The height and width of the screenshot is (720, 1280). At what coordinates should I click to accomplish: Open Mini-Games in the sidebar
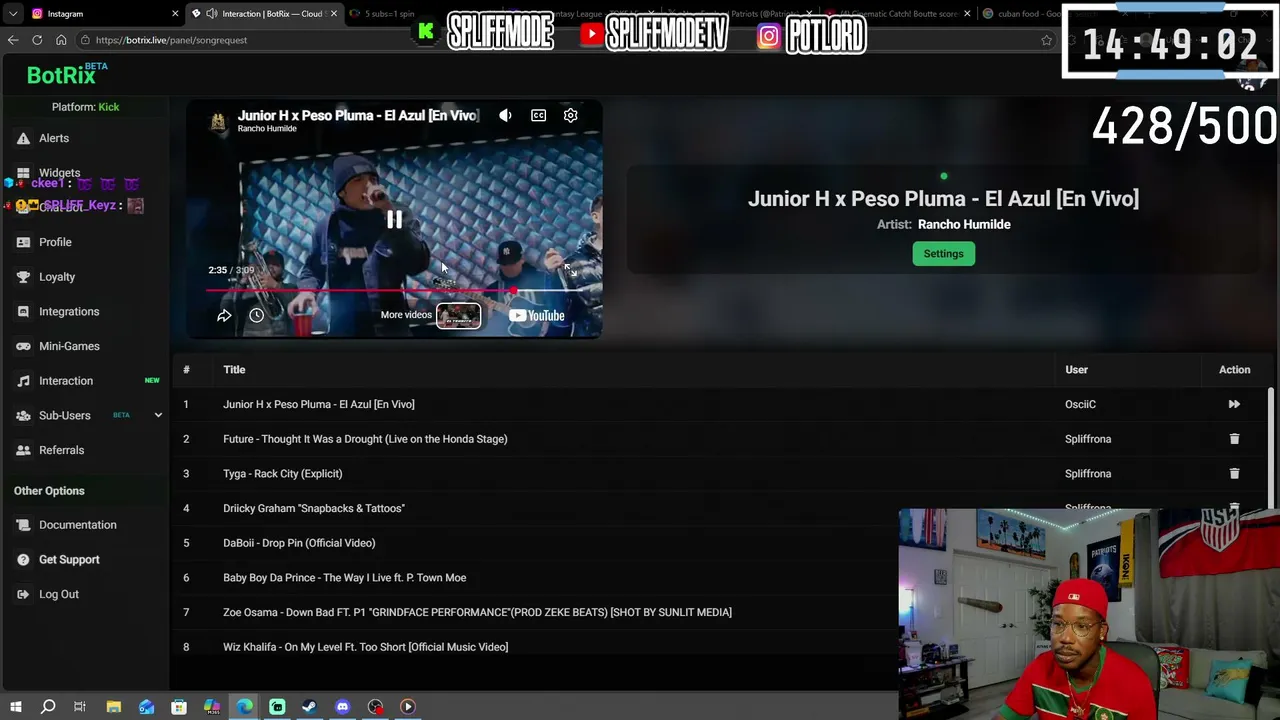[69, 346]
